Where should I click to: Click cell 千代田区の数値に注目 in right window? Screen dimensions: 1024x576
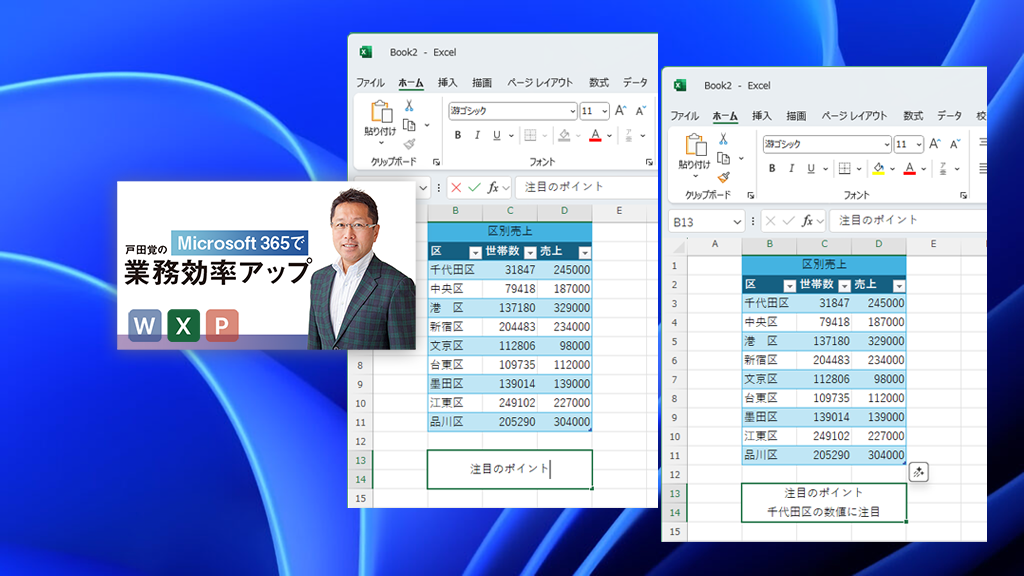pyautogui.click(x=824, y=512)
